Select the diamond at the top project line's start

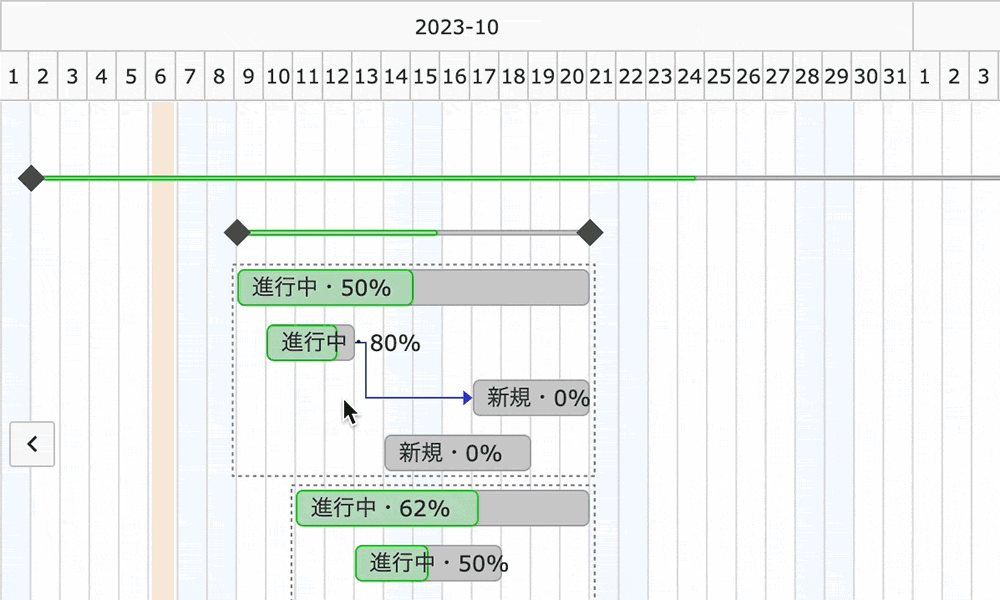pos(31,178)
